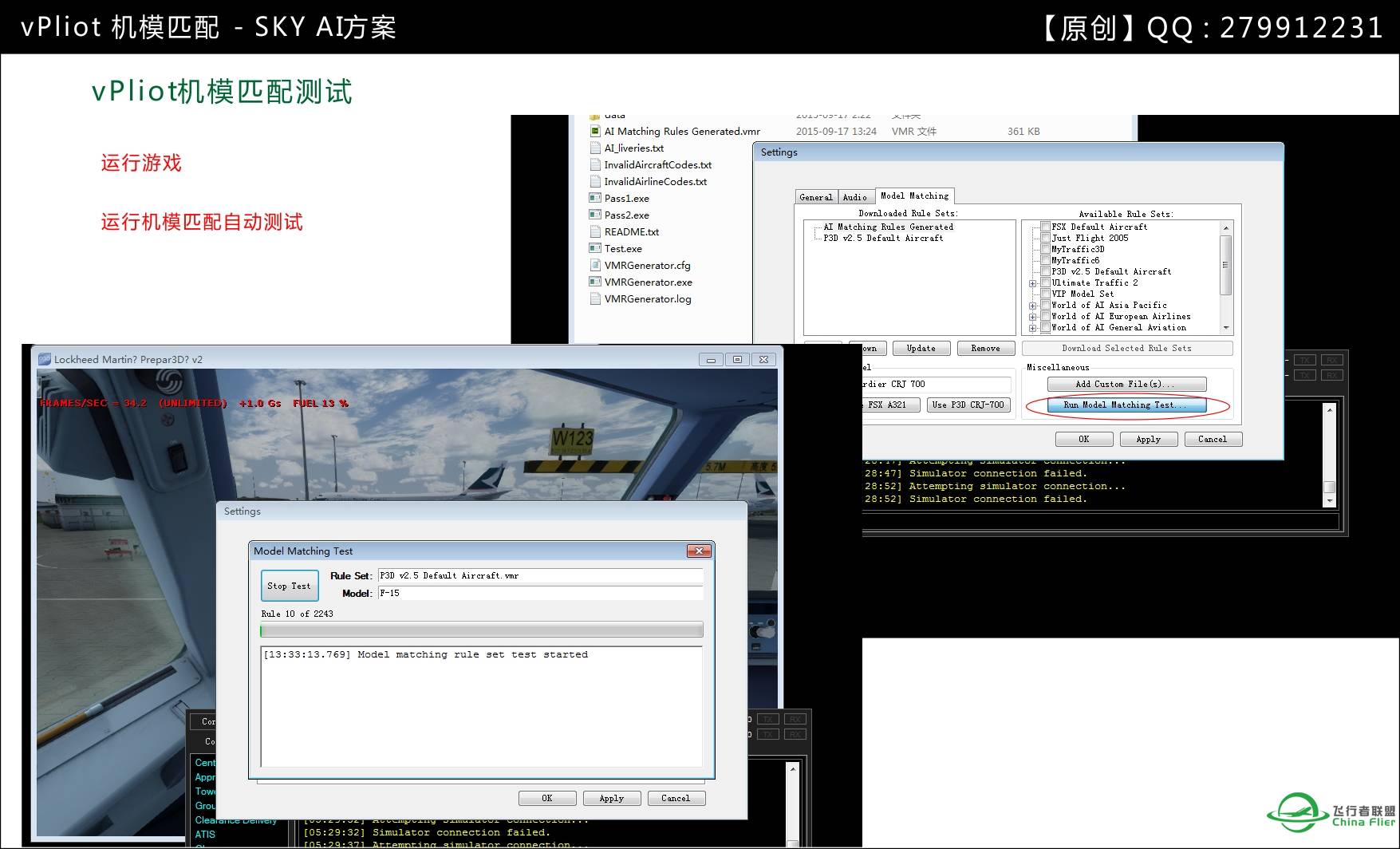This screenshot has width=1400, height=849.
Task: Click the Use P3D CRJ-700 button
Action: 968,405
